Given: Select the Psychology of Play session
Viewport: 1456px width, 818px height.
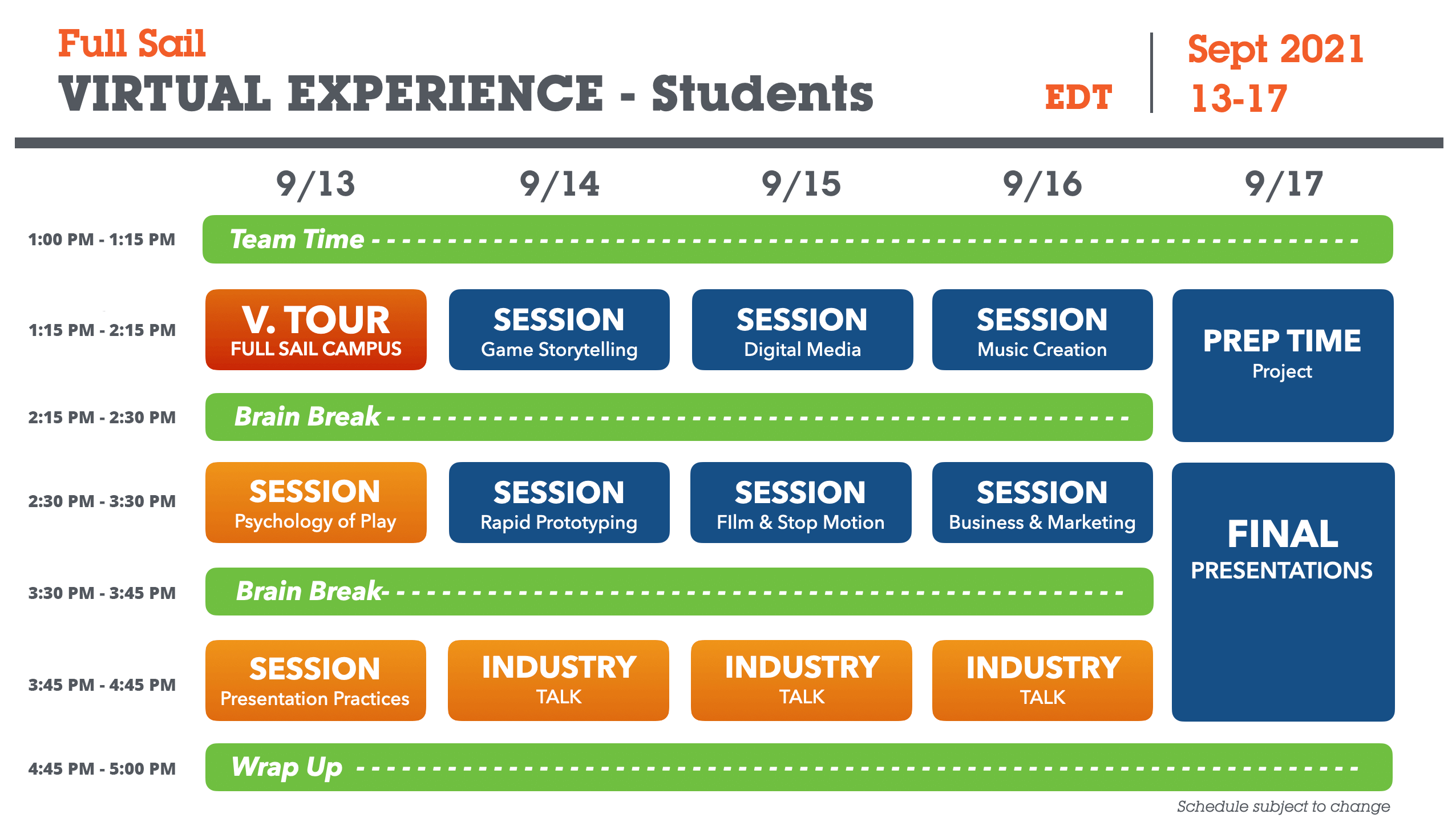Looking at the screenshot, I should click(x=316, y=503).
